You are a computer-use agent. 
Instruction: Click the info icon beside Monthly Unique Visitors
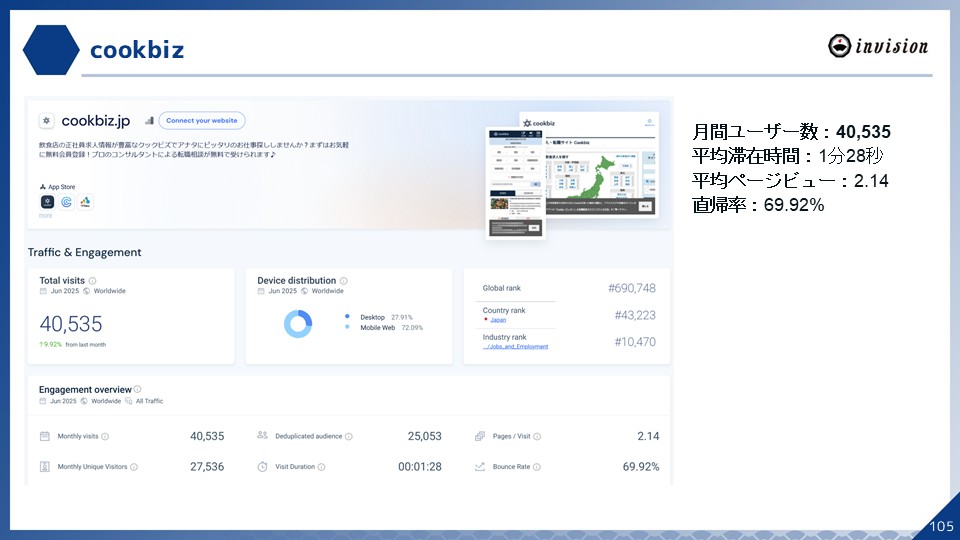coord(134,467)
